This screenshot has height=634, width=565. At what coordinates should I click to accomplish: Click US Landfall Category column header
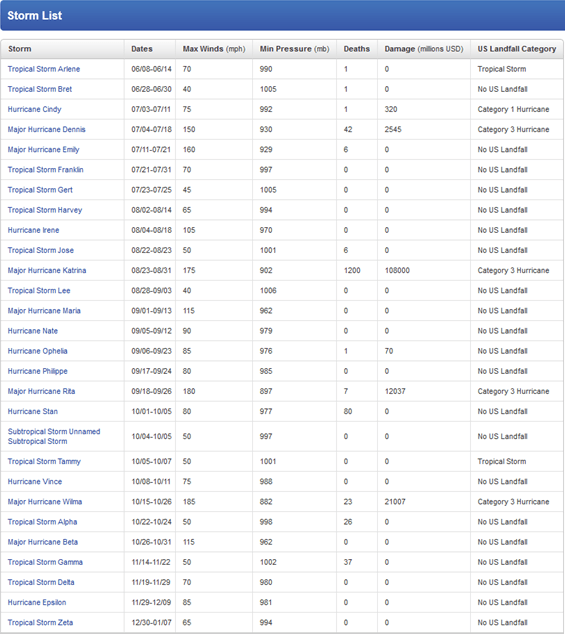(x=517, y=49)
